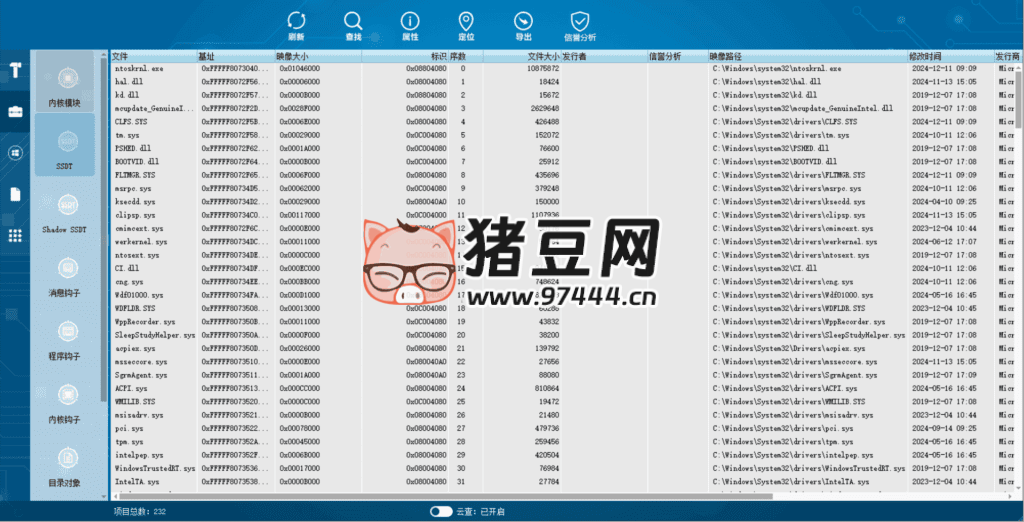
Task: Select the kd.dll file entry
Action: (x=127, y=95)
